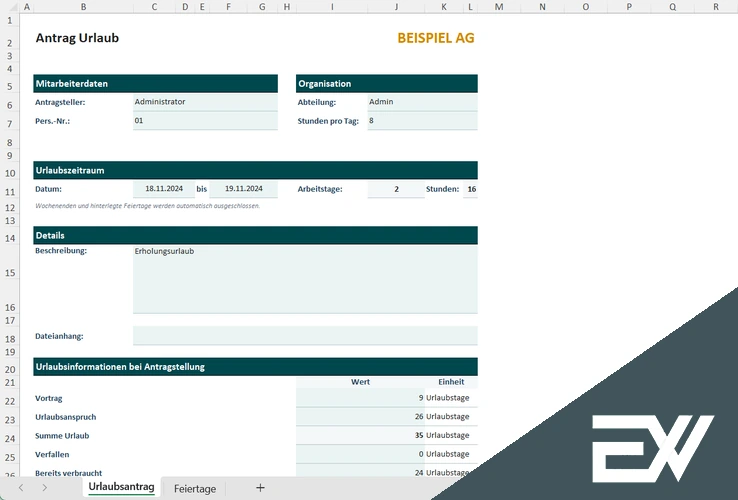Select the Pers.-Nr. cell with 01
Viewport: 738px width, 500px height.
coord(204,121)
